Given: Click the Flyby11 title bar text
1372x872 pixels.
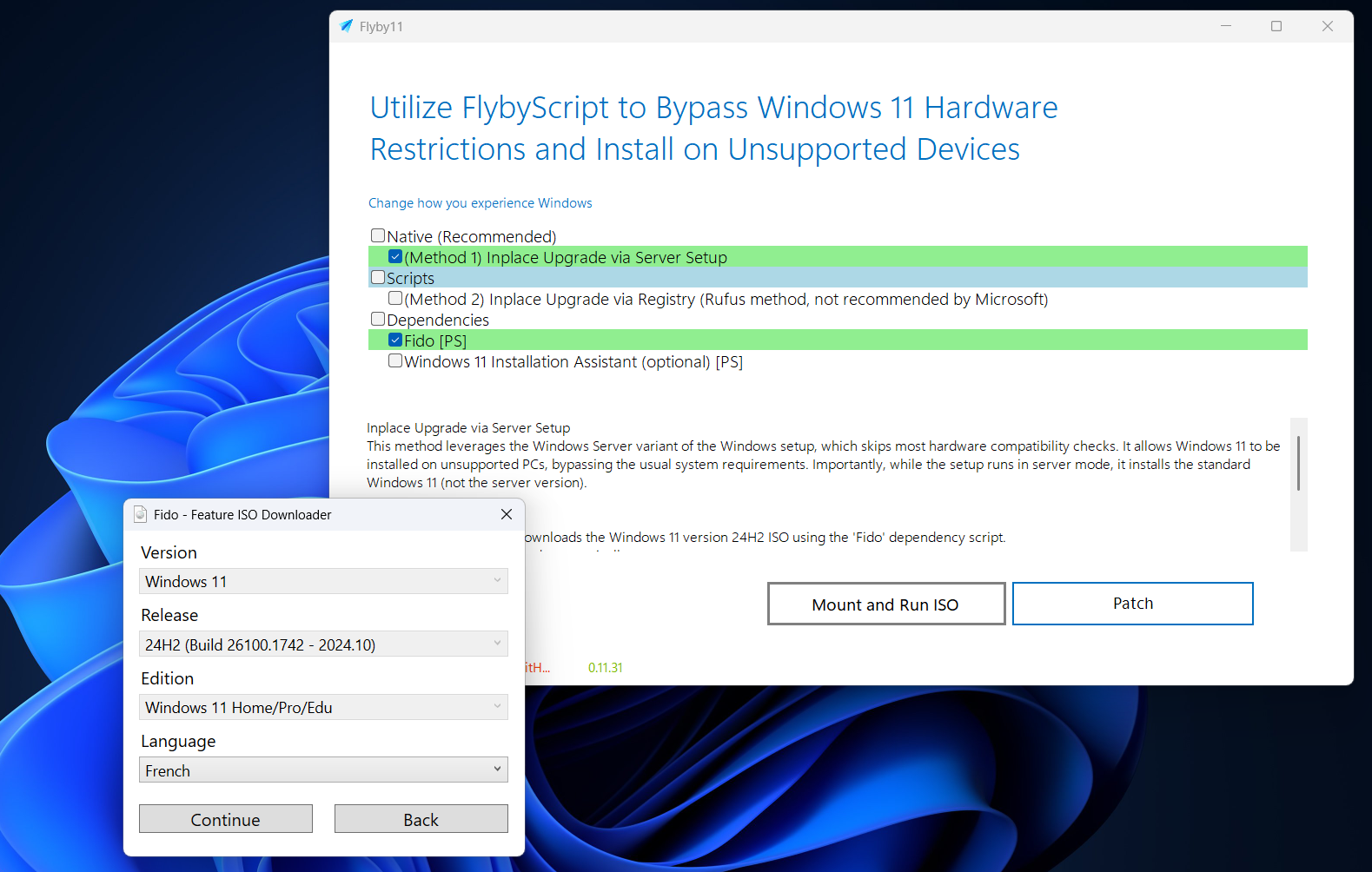Looking at the screenshot, I should 381,27.
